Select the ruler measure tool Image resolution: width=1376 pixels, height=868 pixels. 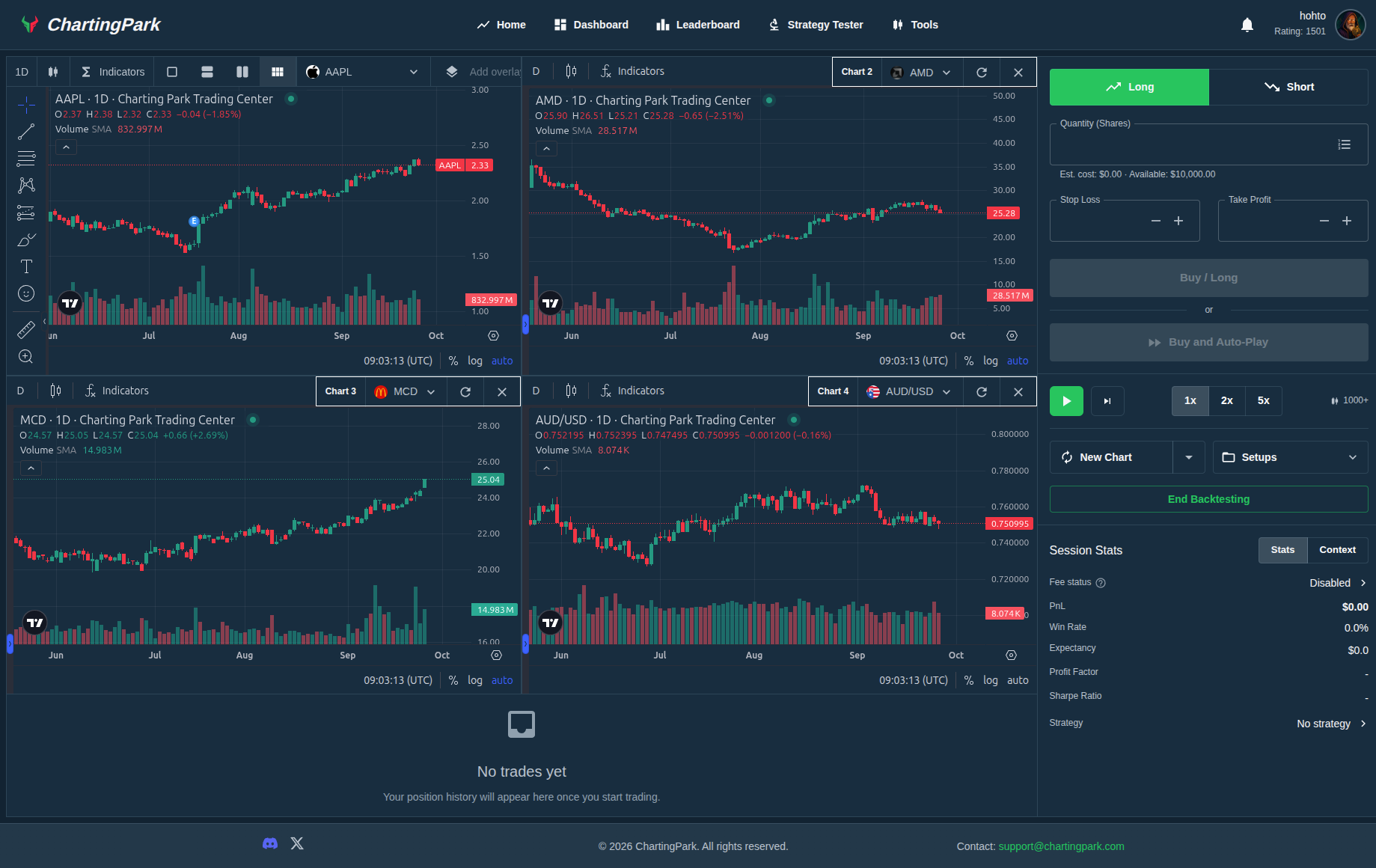coord(26,329)
